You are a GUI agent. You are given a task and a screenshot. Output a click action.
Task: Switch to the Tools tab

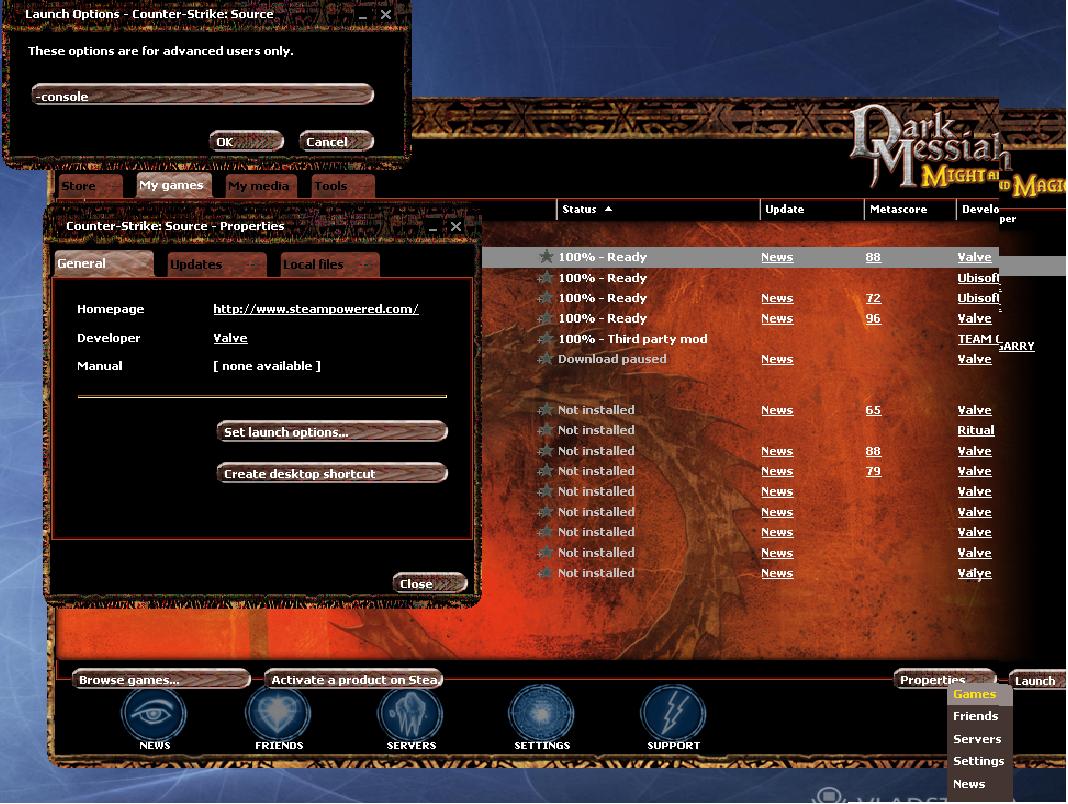[341, 185]
